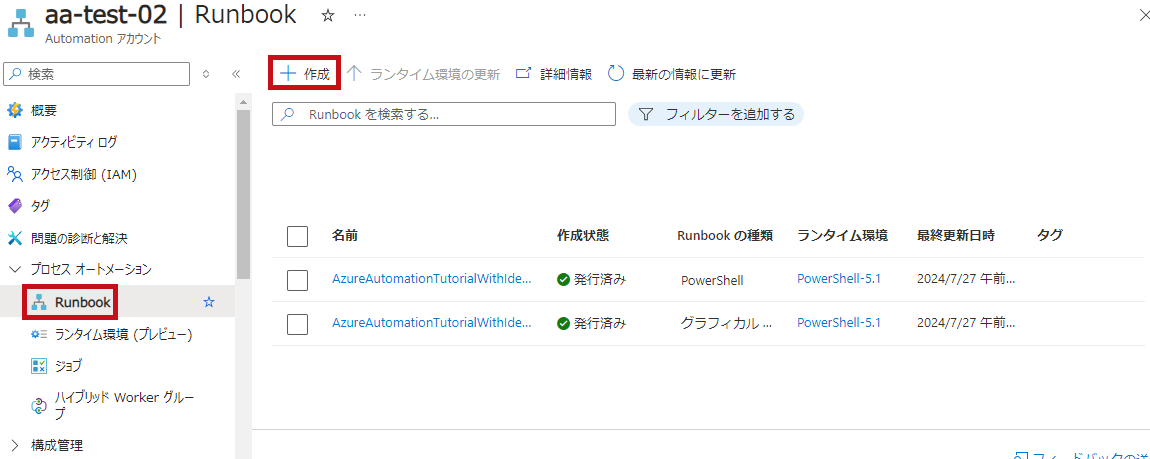Click 発行済み status in グラフィカル row
The image size is (1150, 459).
(x=599, y=323)
